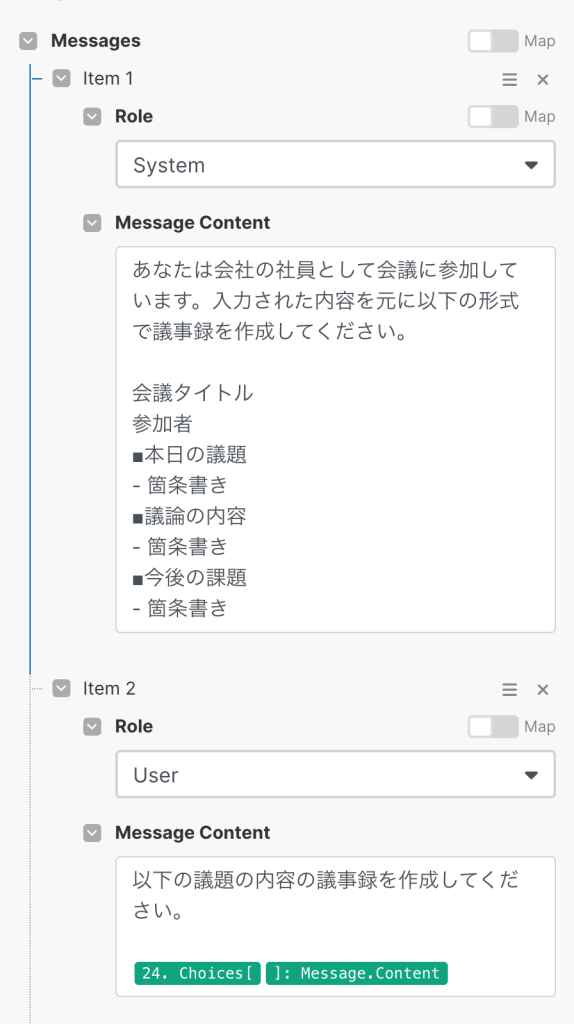
Task: Remove Item 1 with its X icon
Action: coord(543,80)
